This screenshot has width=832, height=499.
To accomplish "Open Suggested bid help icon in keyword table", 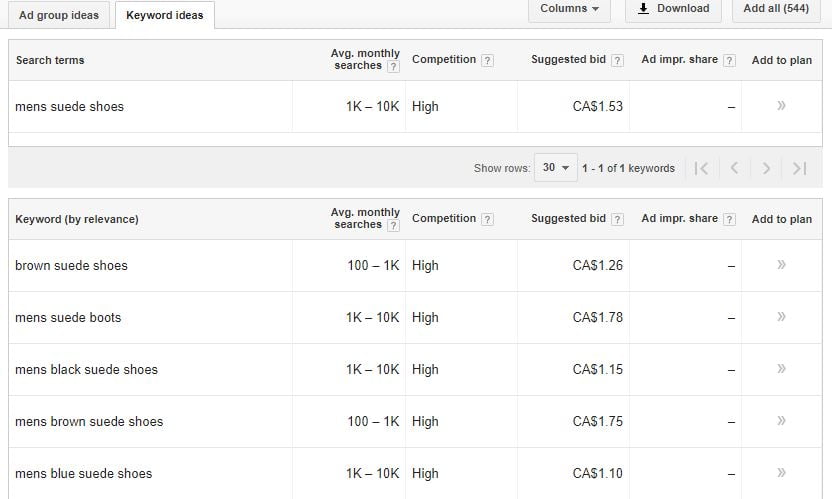I will tap(617, 219).
